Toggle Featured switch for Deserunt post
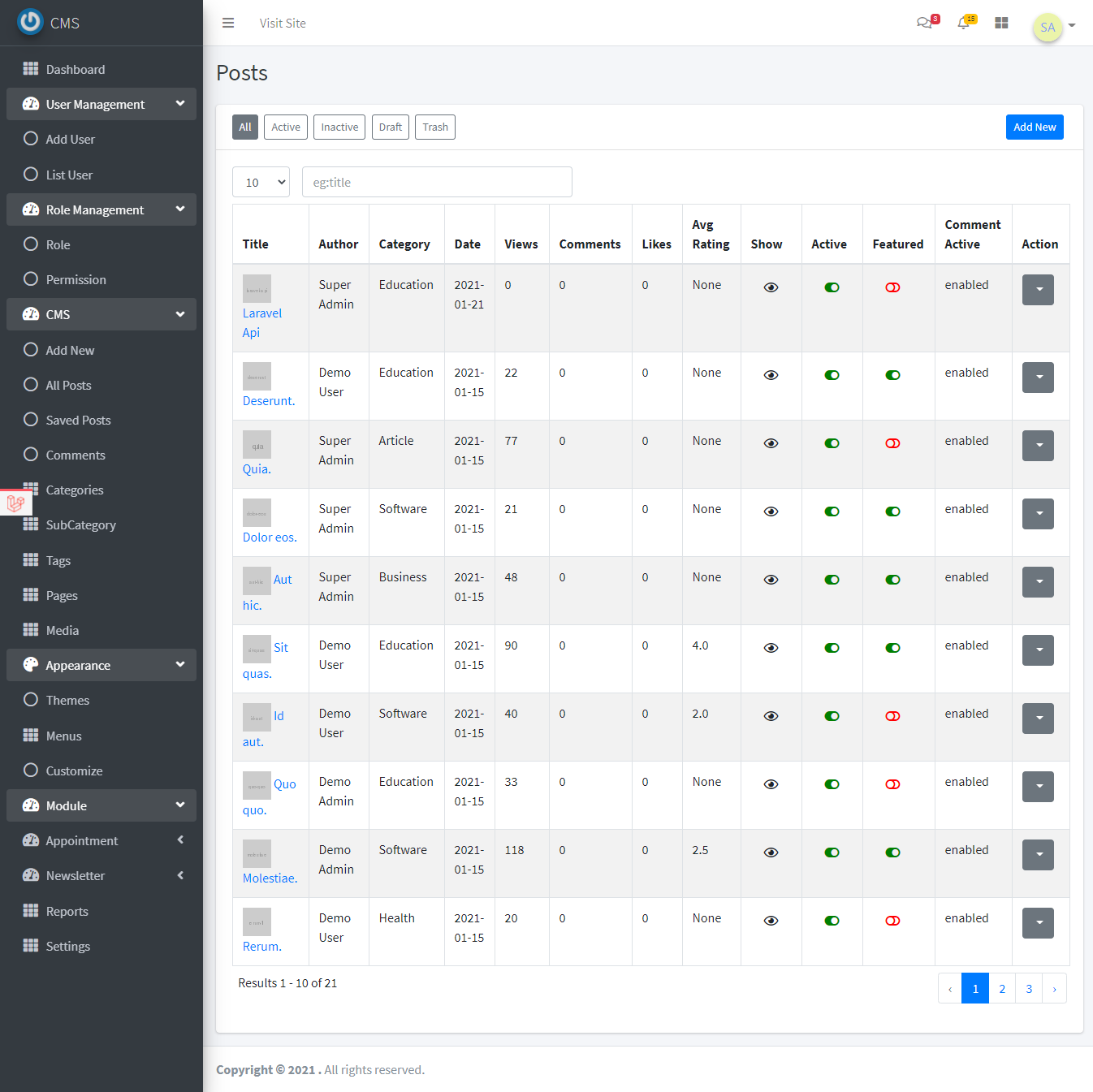 (892, 375)
